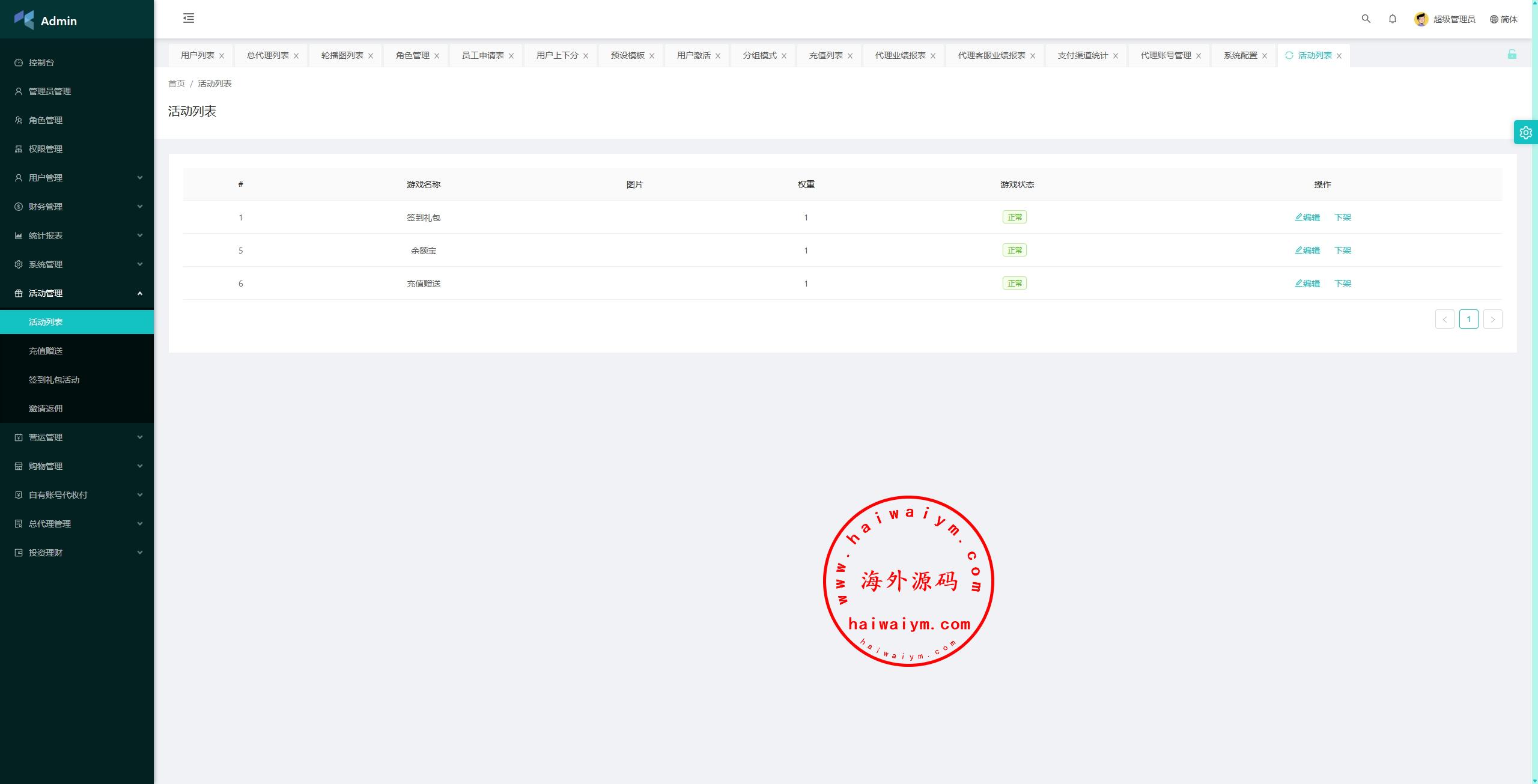Screen dimensions: 1538x784
Task: Click the super admin avatar
Action: tap(1421, 19)
